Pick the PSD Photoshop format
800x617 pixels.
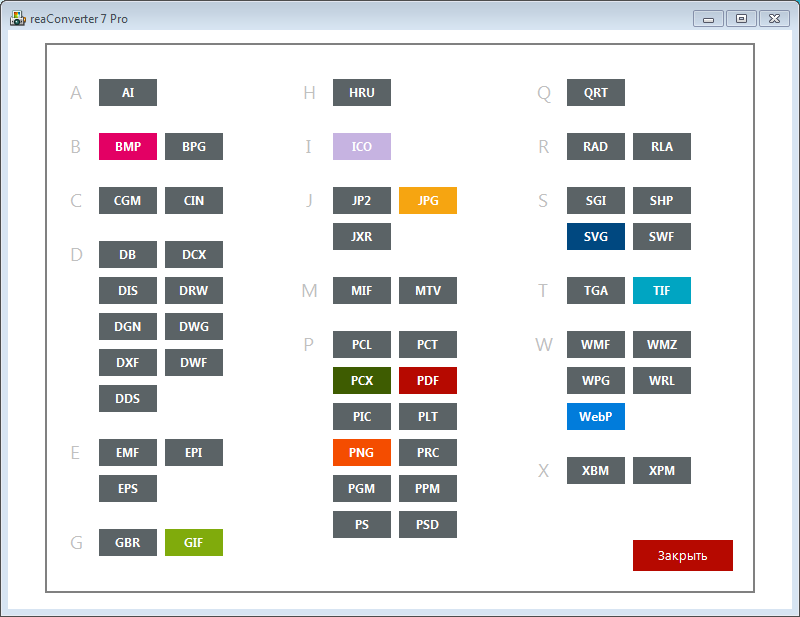[x=427, y=524]
